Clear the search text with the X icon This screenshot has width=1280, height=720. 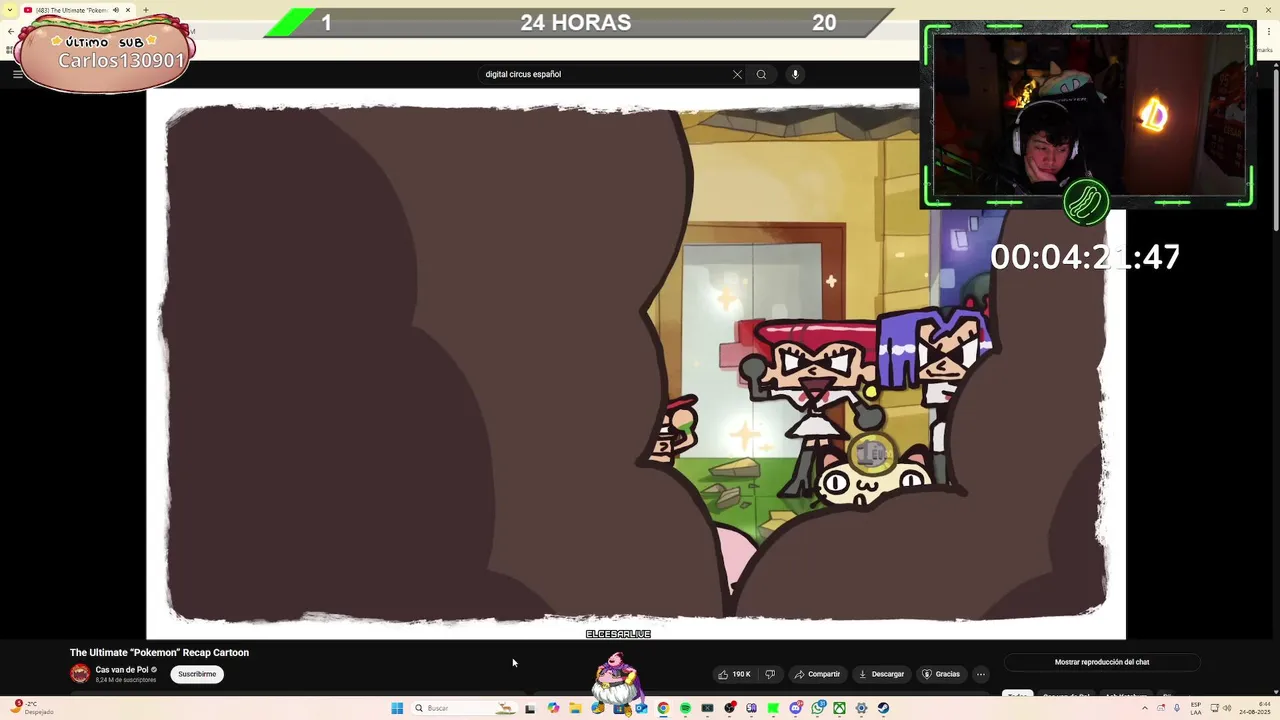pyautogui.click(x=737, y=74)
